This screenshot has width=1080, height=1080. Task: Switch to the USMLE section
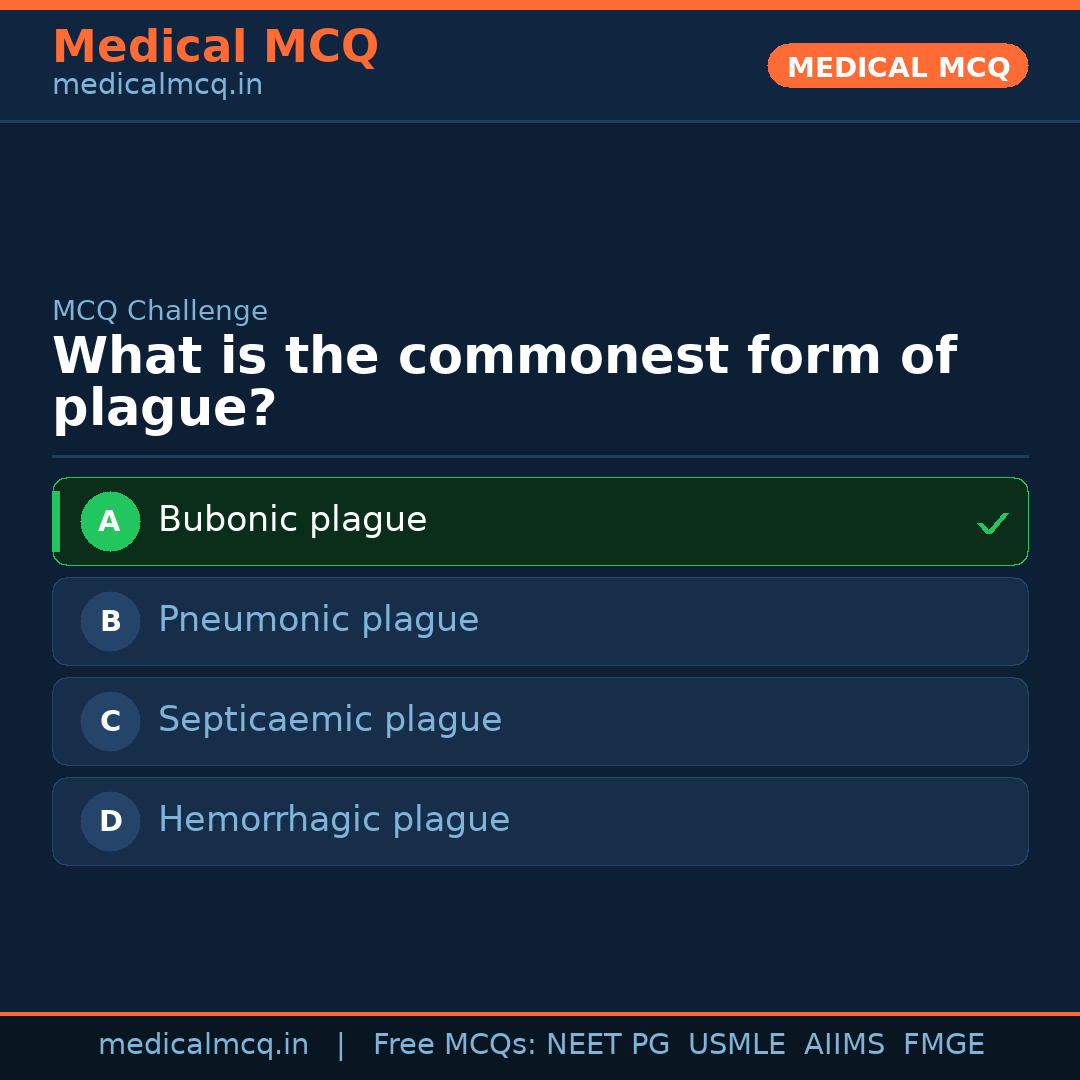[x=737, y=1043]
